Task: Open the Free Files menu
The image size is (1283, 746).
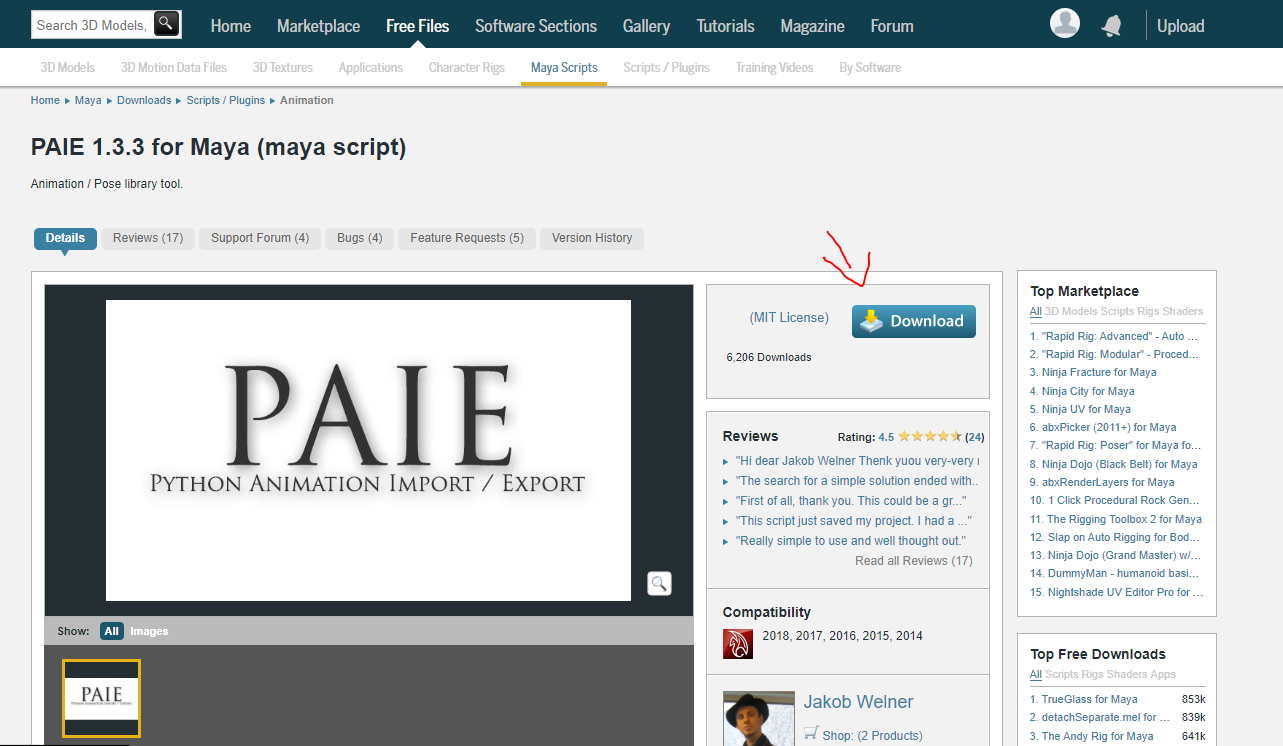Action: 418,26
